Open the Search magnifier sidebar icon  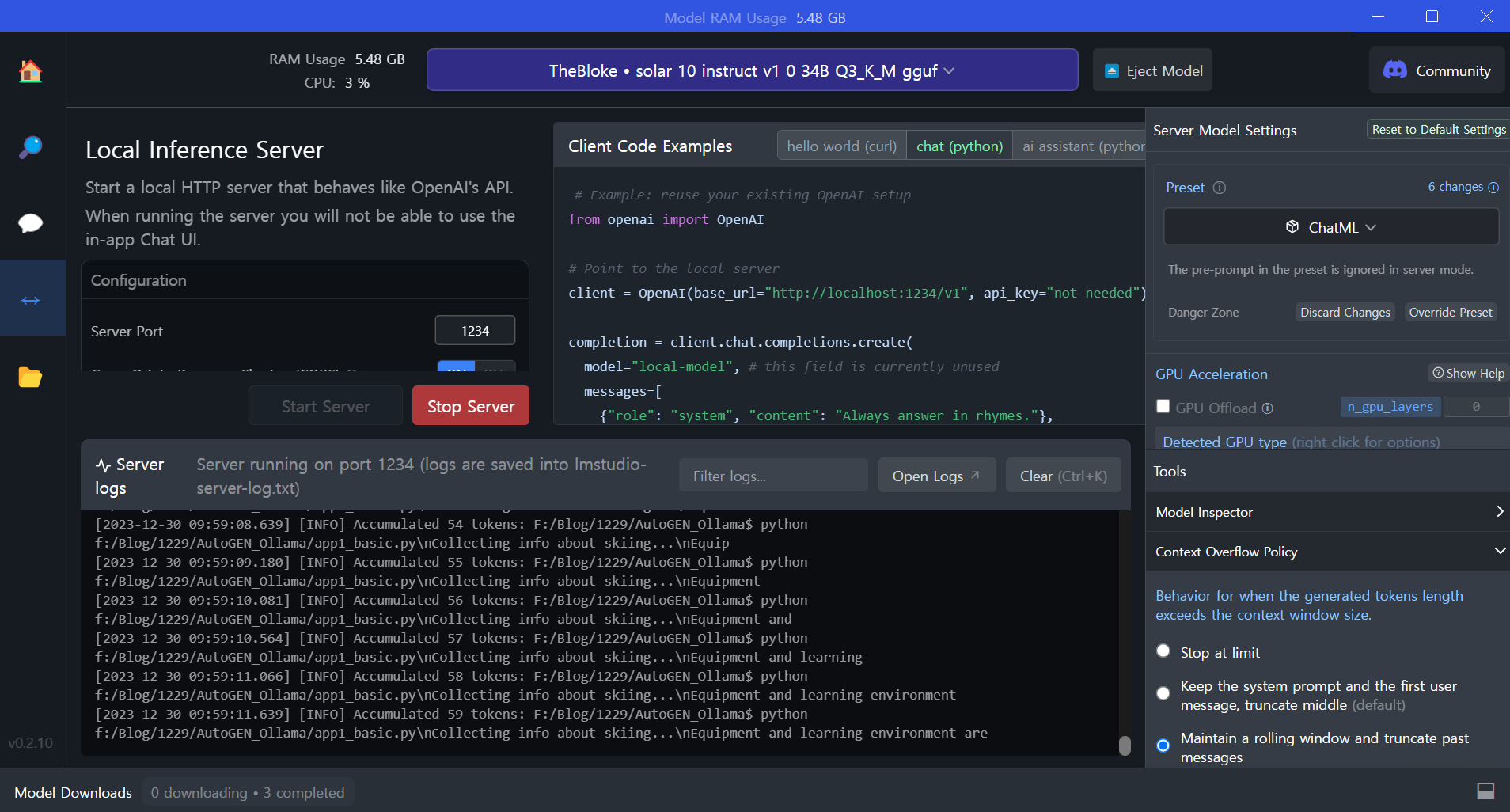[x=30, y=147]
